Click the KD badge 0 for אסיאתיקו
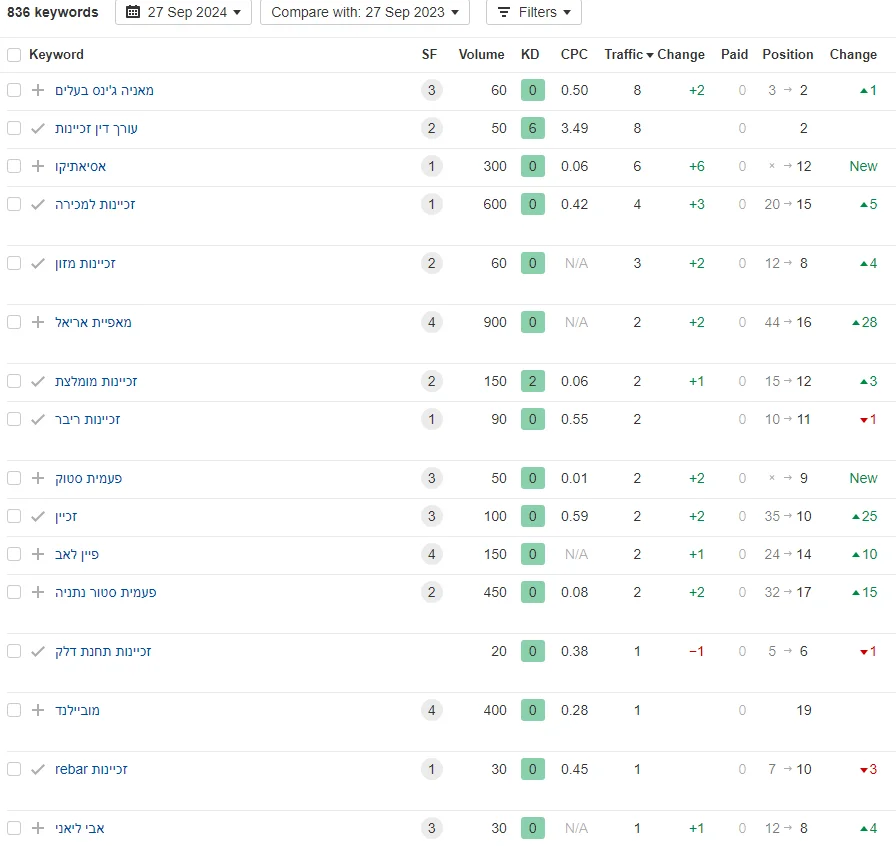The width and height of the screenshot is (896, 846). point(533,166)
